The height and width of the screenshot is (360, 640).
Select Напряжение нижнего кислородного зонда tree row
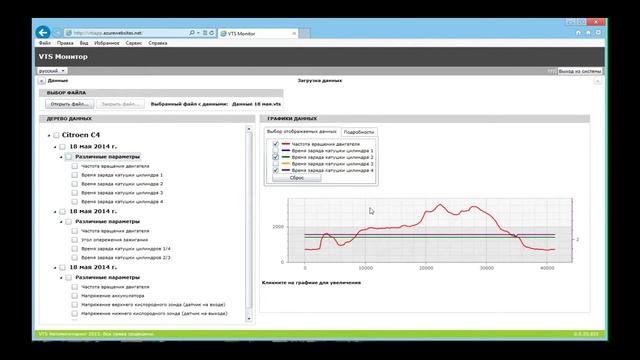point(154,313)
